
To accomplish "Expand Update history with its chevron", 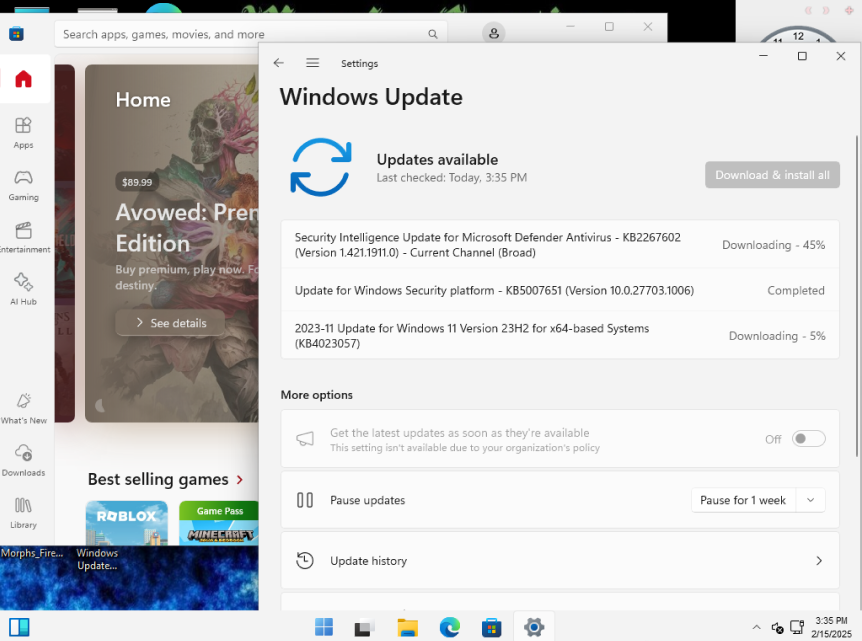I will pos(819,561).
